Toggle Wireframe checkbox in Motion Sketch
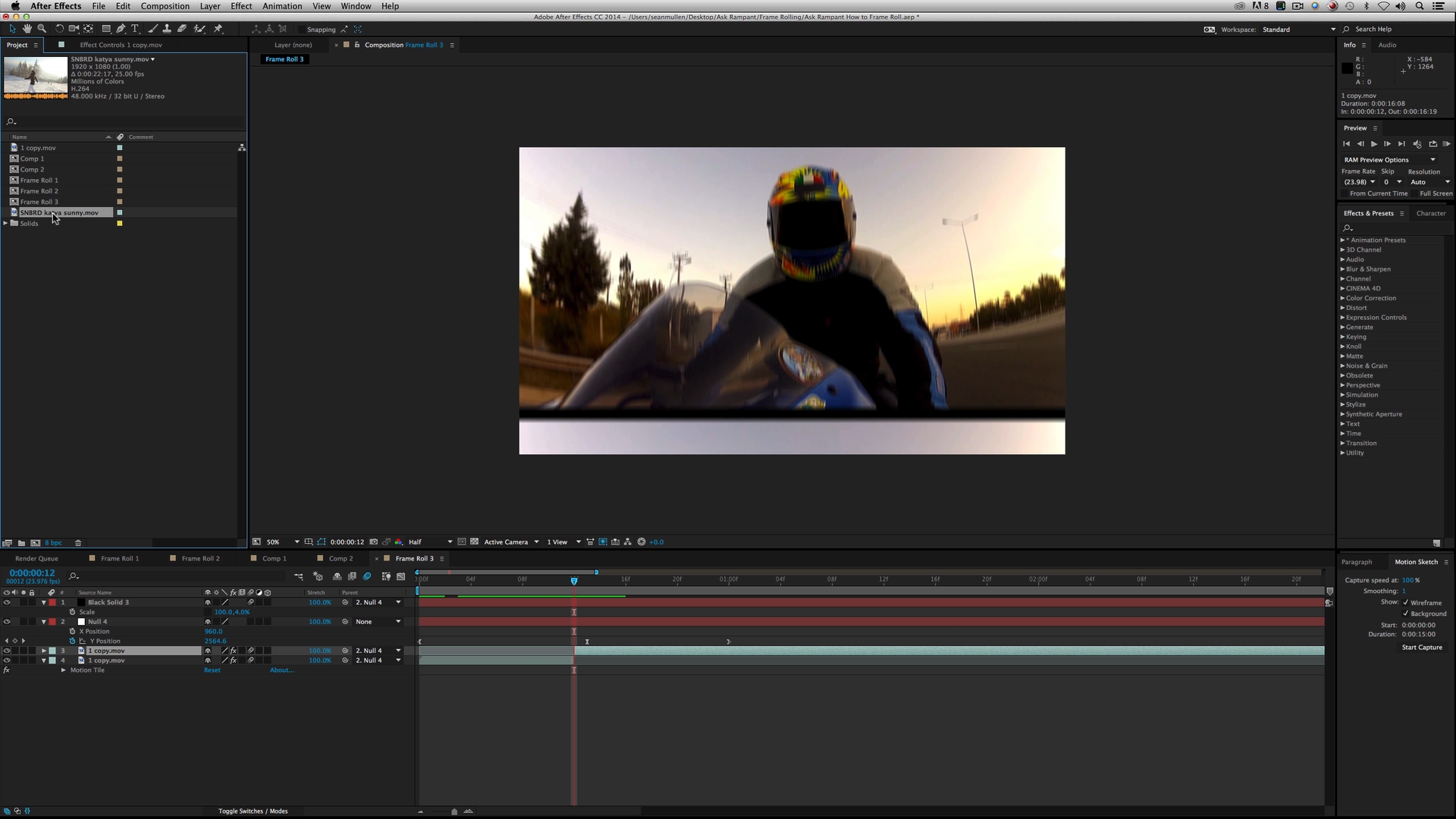The height and width of the screenshot is (819, 1456). 1406,602
